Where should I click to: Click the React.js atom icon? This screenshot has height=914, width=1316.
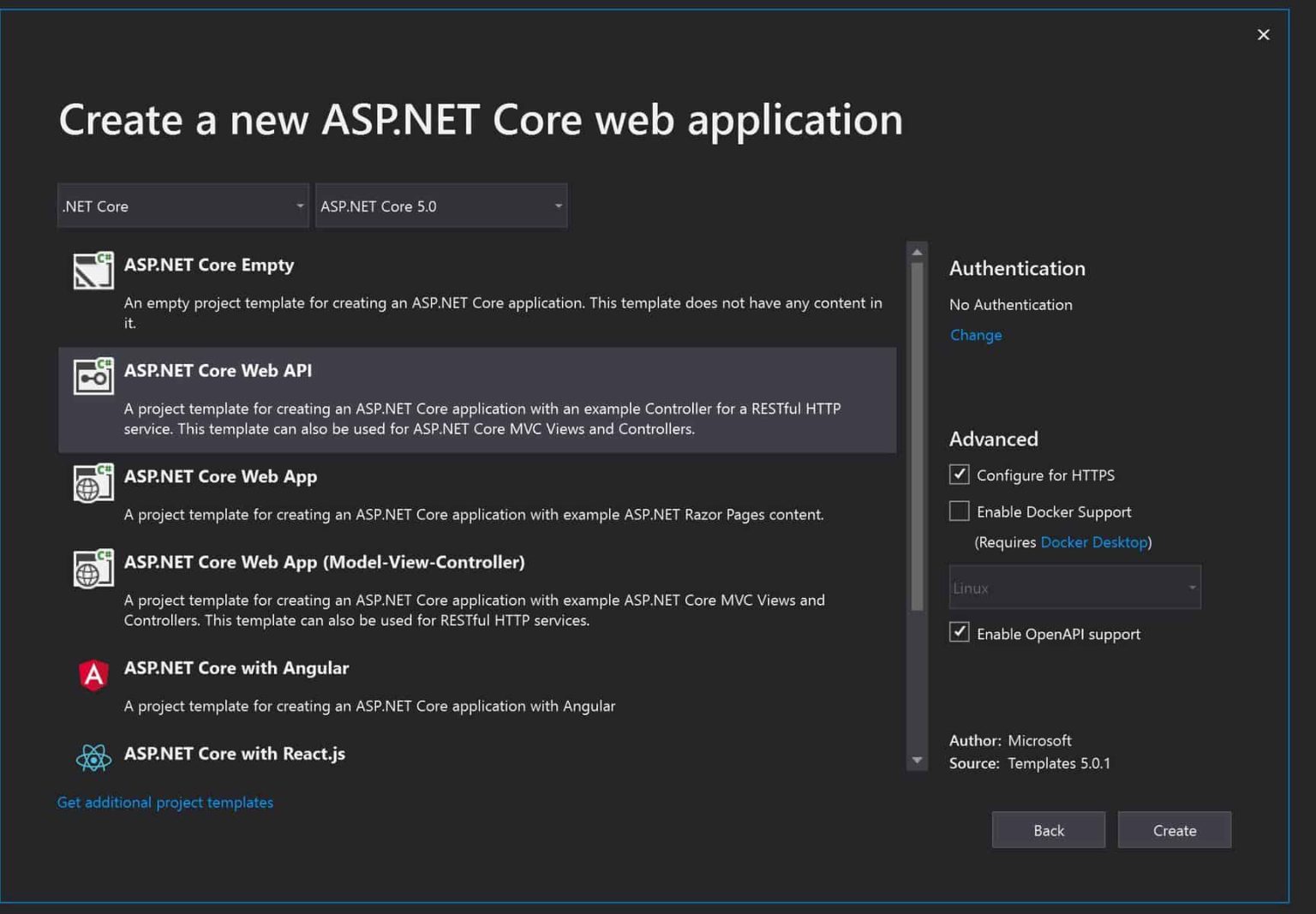pyautogui.click(x=93, y=757)
